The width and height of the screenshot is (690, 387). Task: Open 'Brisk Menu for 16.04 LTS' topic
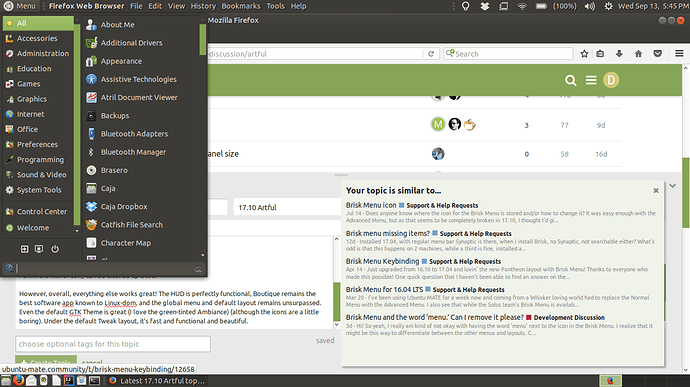coord(384,289)
